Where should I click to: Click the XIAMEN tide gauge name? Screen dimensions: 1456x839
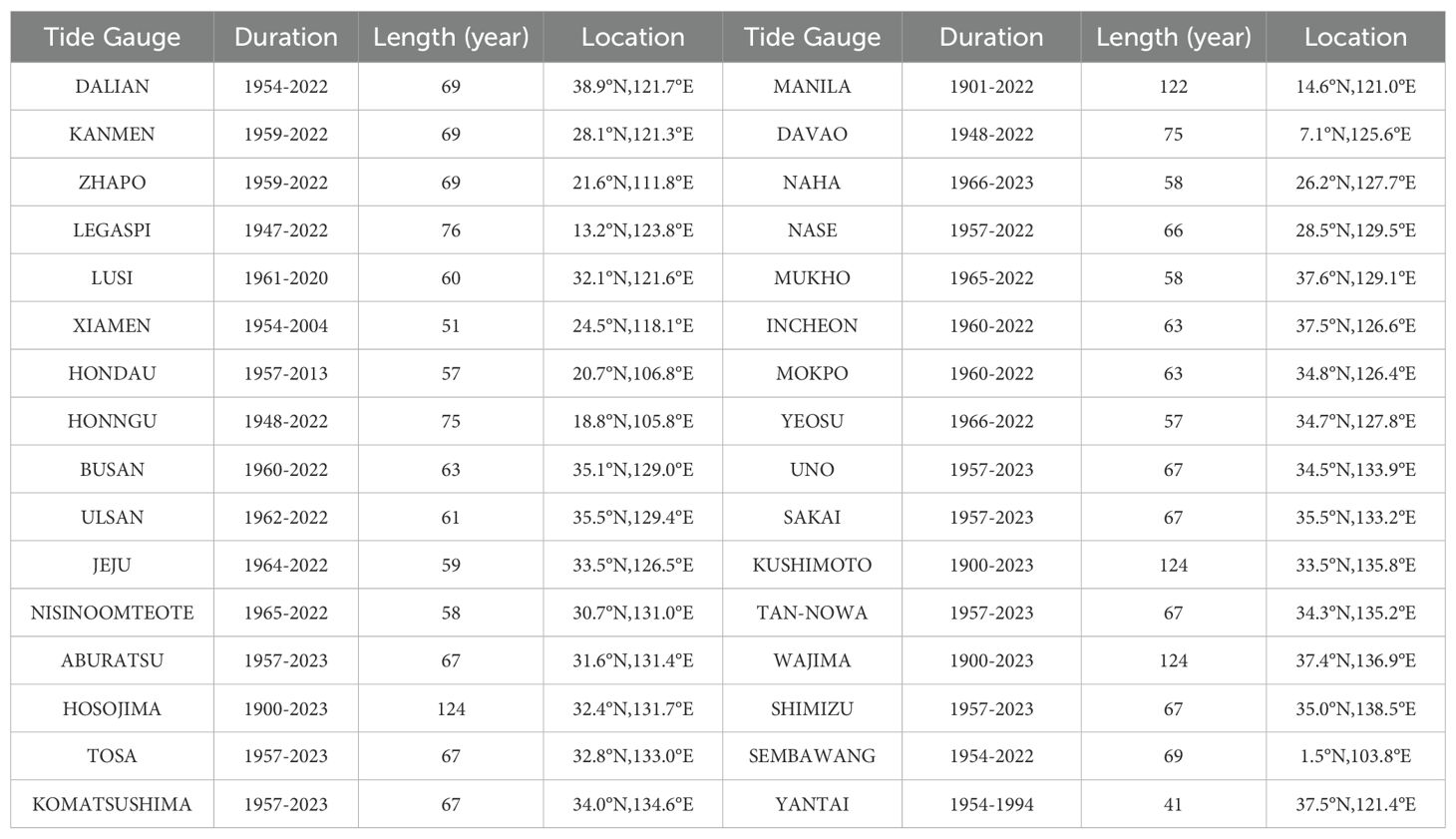click(112, 326)
